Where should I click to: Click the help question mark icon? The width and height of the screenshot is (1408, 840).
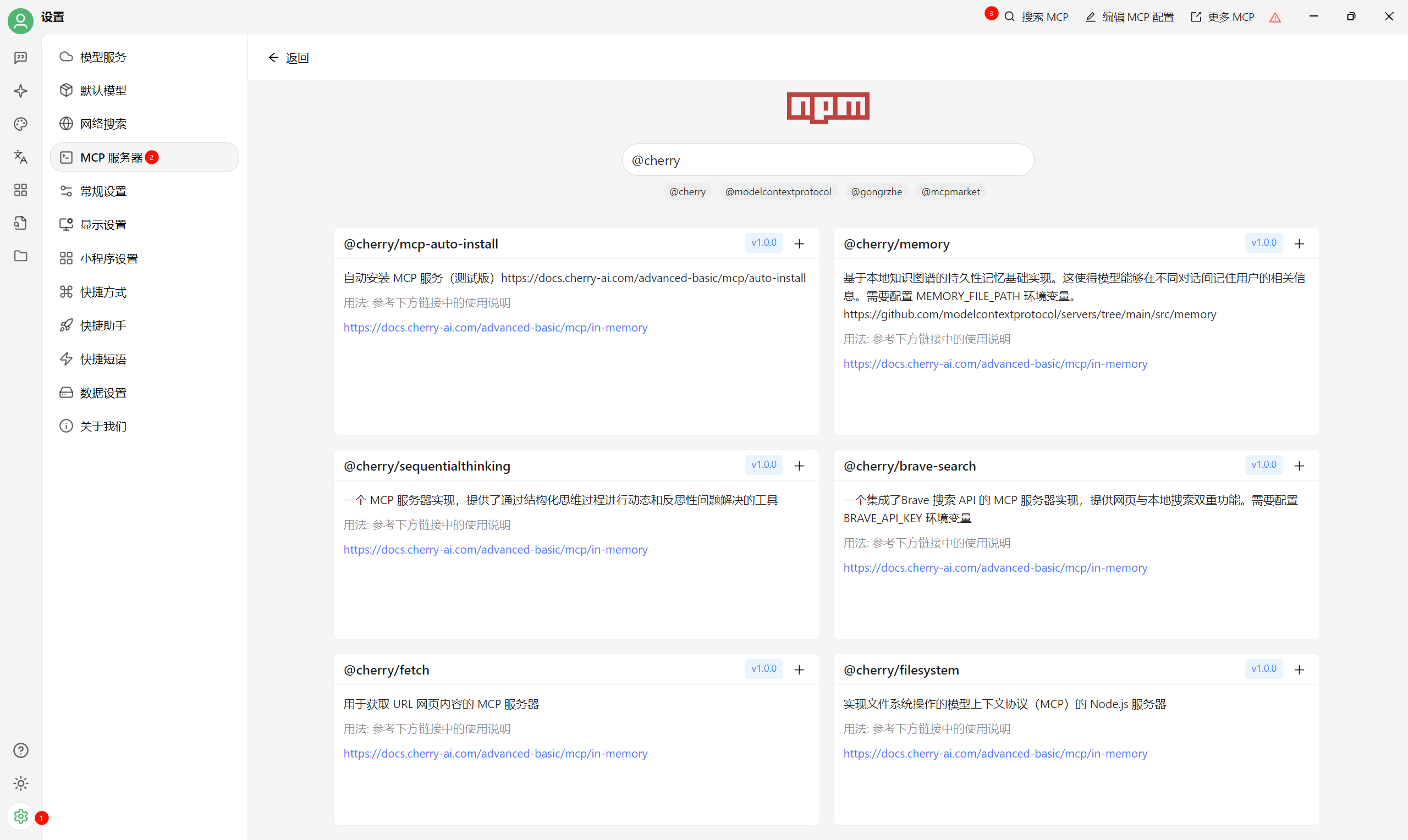[x=20, y=750]
